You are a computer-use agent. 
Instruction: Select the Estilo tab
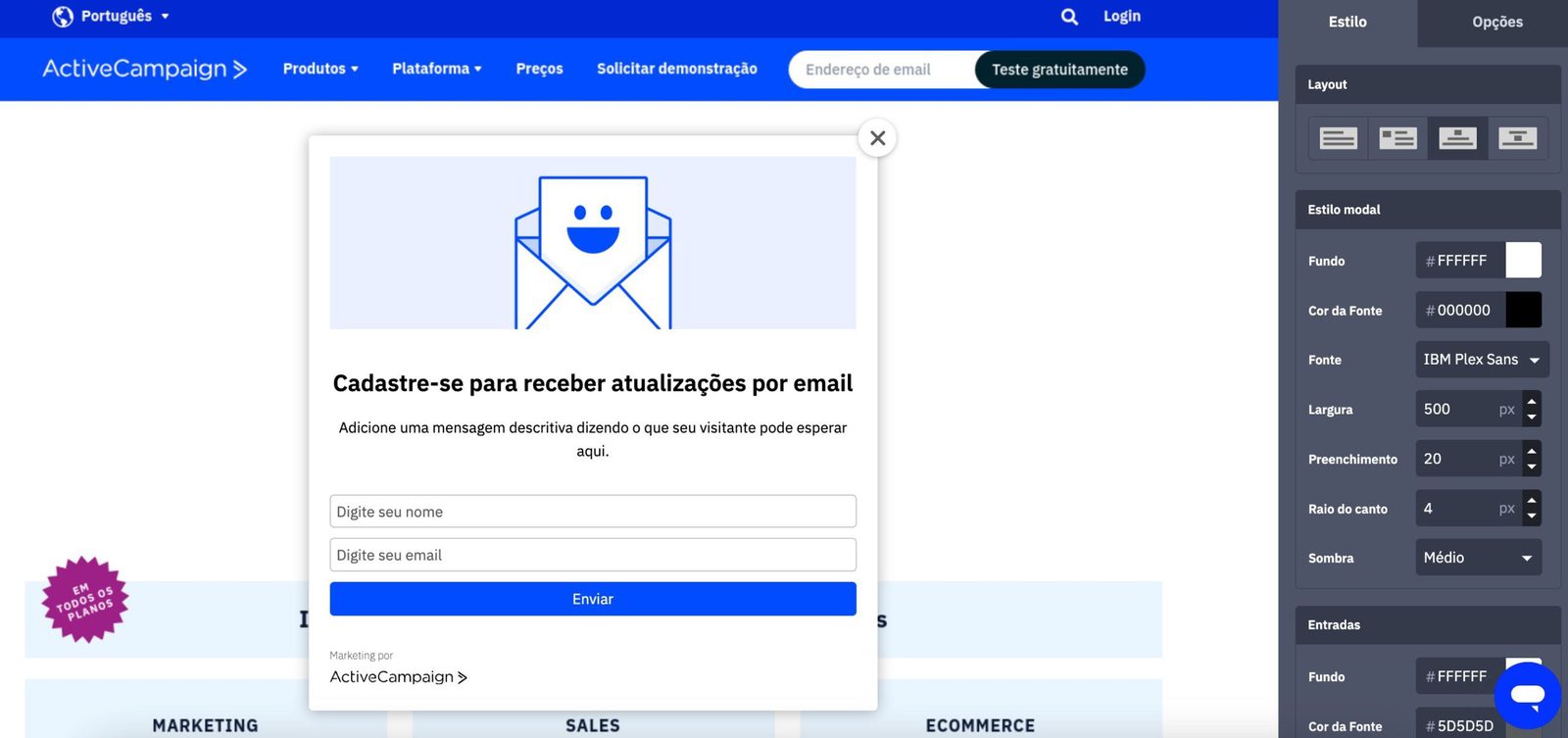pos(1347,22)
